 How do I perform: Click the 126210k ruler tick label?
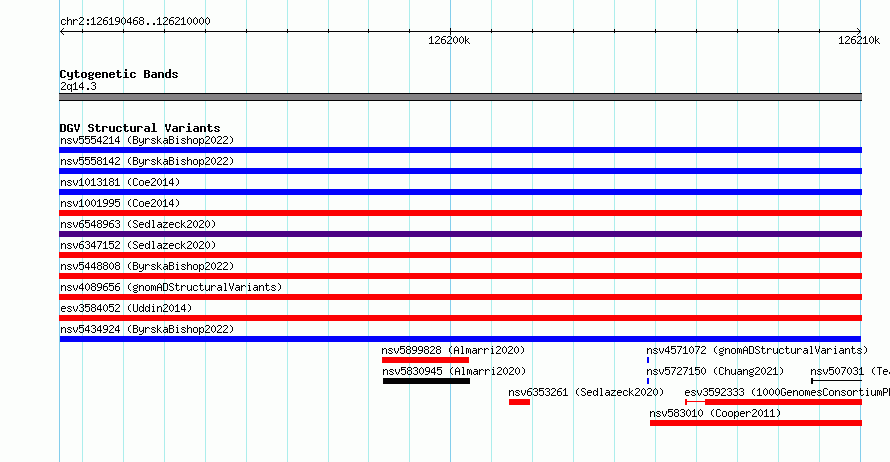859,40
